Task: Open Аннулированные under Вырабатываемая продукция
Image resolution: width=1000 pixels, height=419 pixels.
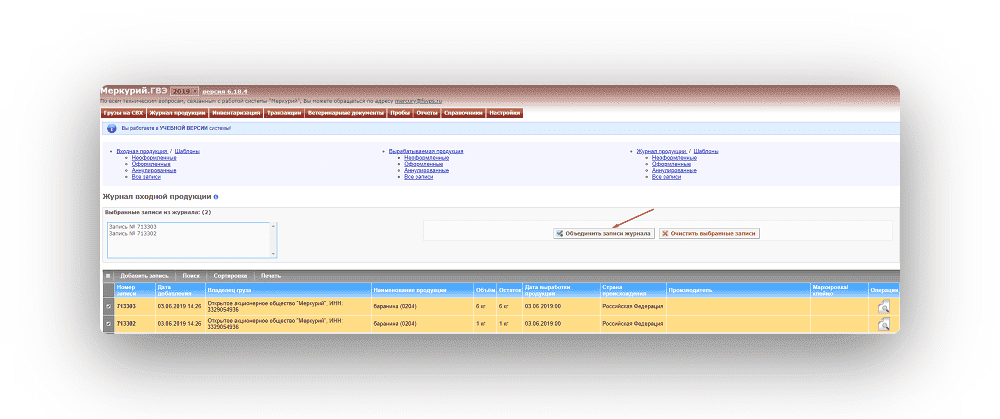Action: [x=427, y=170]
